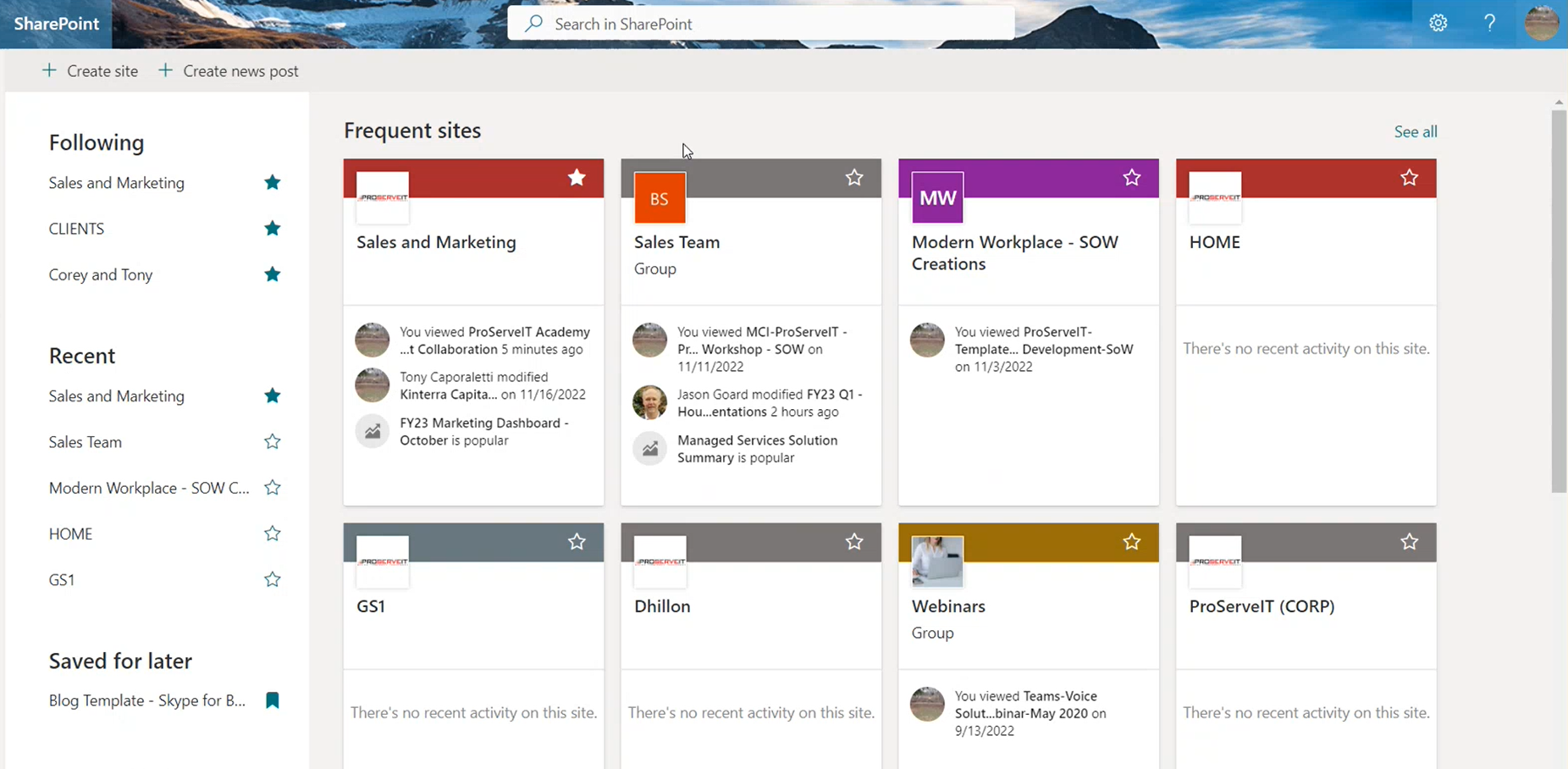
Task: Click the star on the ProServeIT (CORP) card
Action: point(1409,541)
